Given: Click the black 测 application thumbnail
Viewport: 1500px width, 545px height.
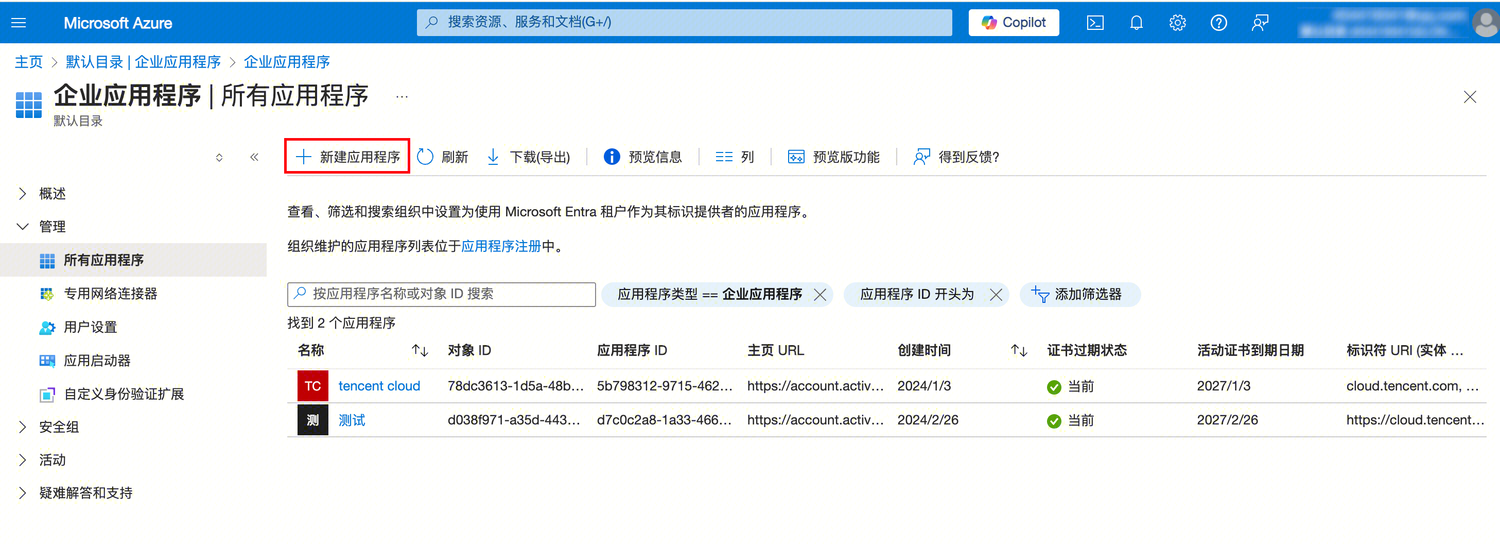Looking at the screenshot, I should click(313, 420).
